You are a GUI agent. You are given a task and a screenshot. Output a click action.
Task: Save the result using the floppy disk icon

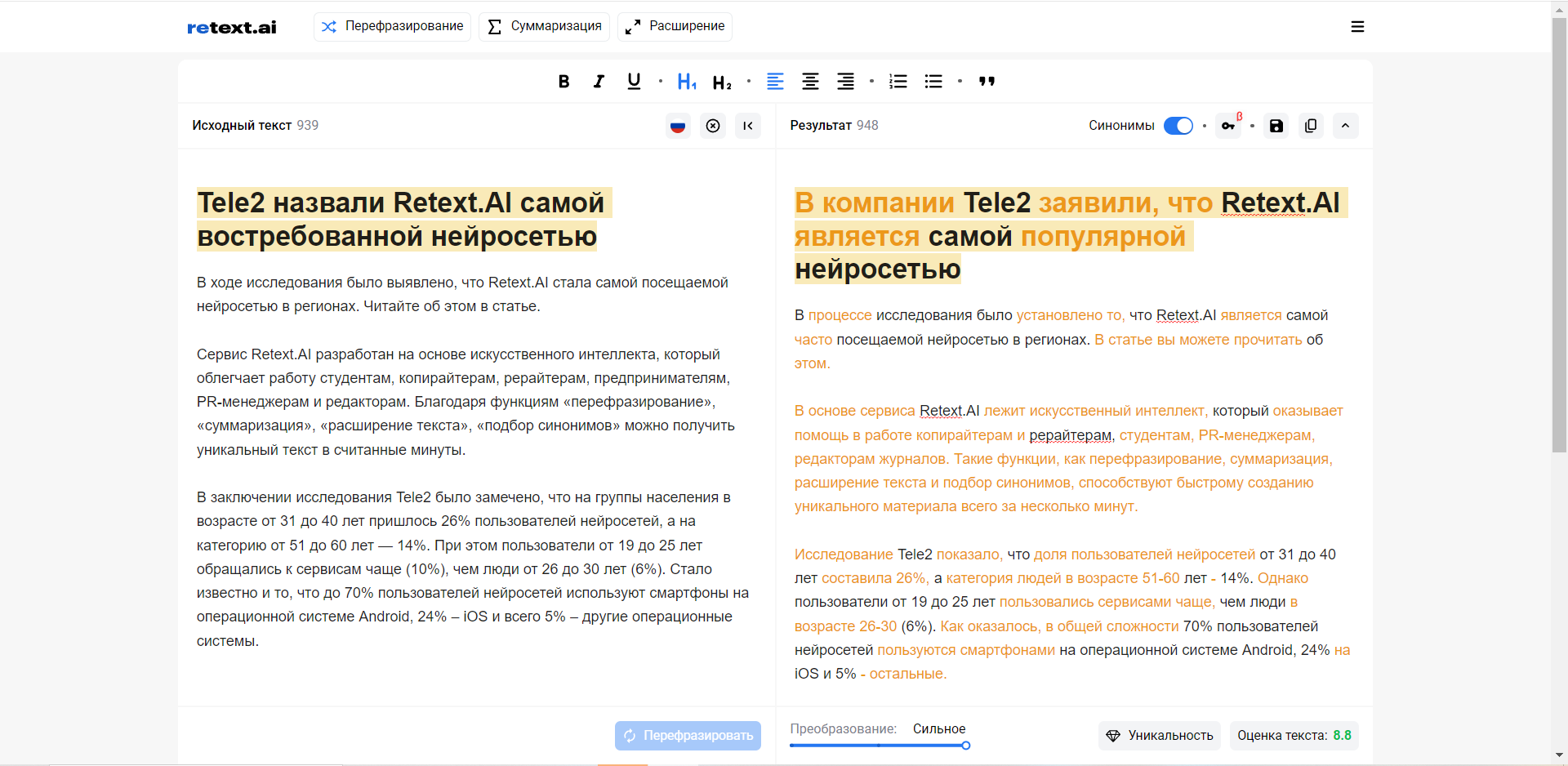click(1276, 126)
